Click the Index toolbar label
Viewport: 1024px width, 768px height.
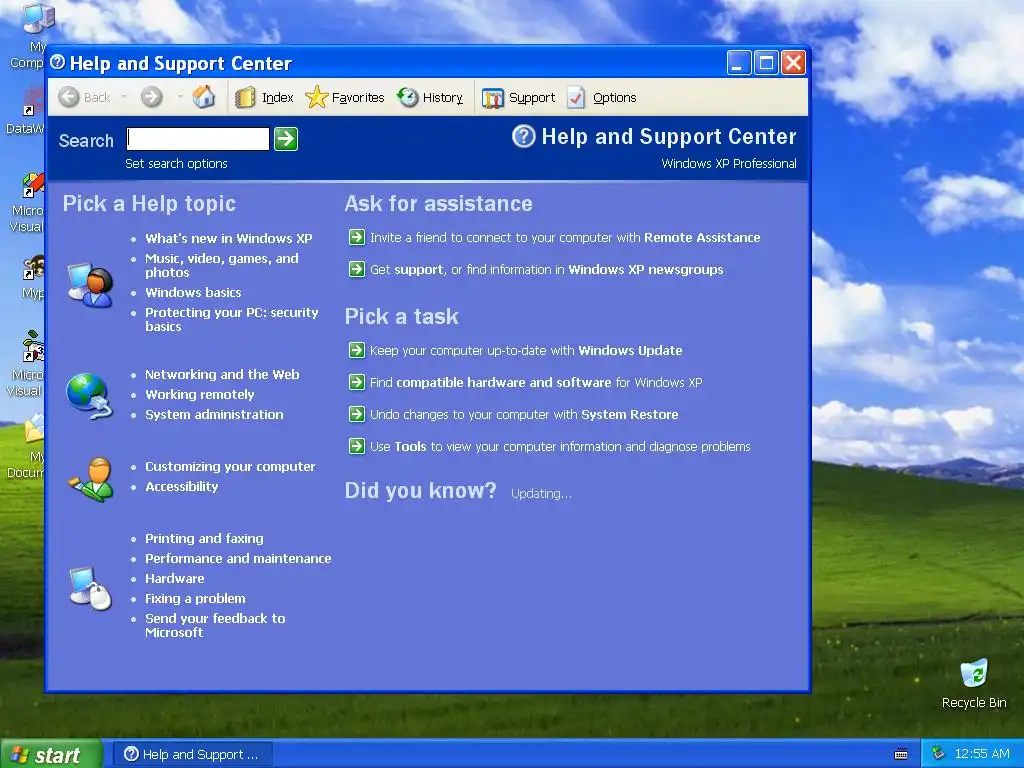click(x=278, y=97)
